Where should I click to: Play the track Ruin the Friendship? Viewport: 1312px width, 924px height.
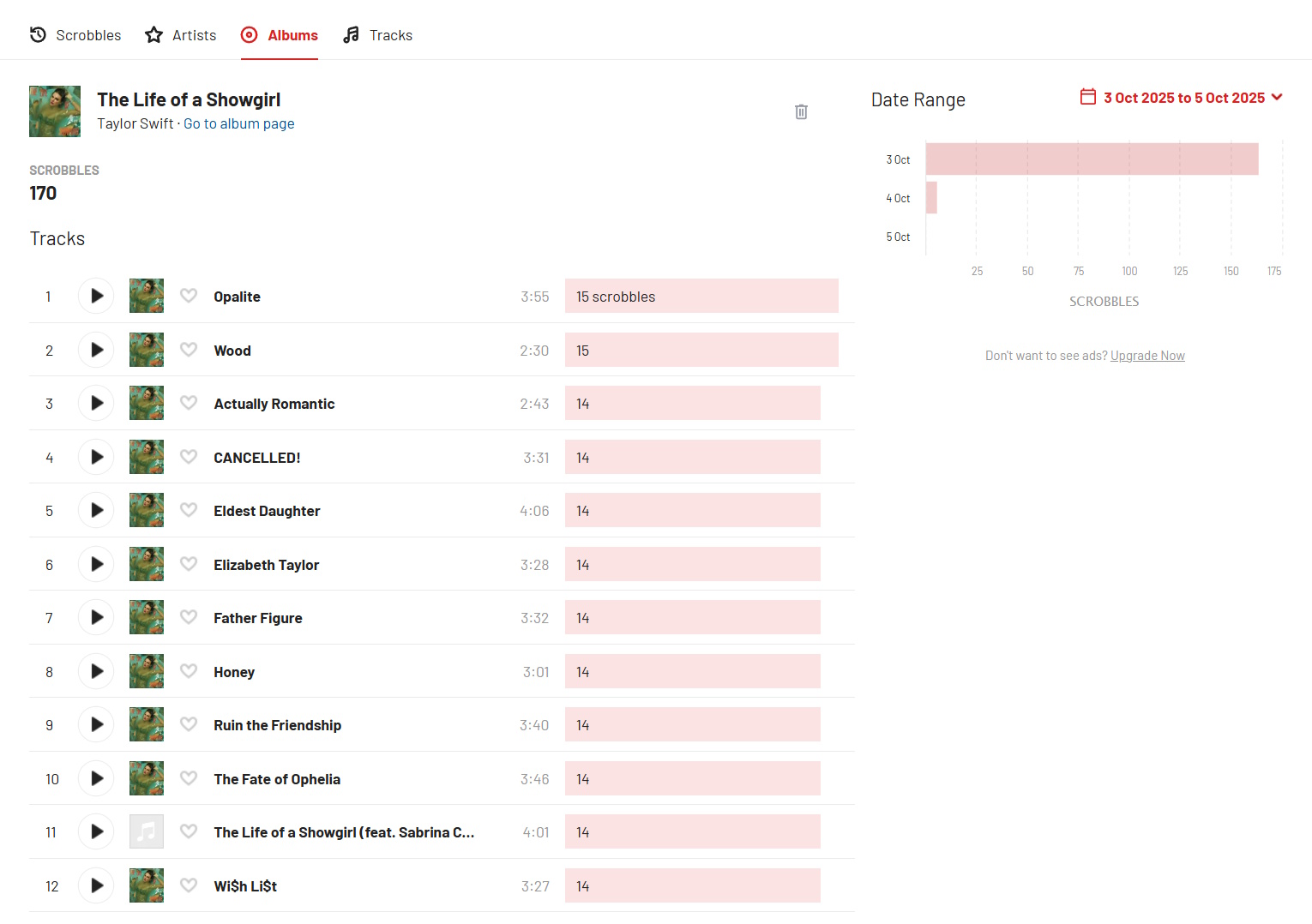click(x=96, y=725)
